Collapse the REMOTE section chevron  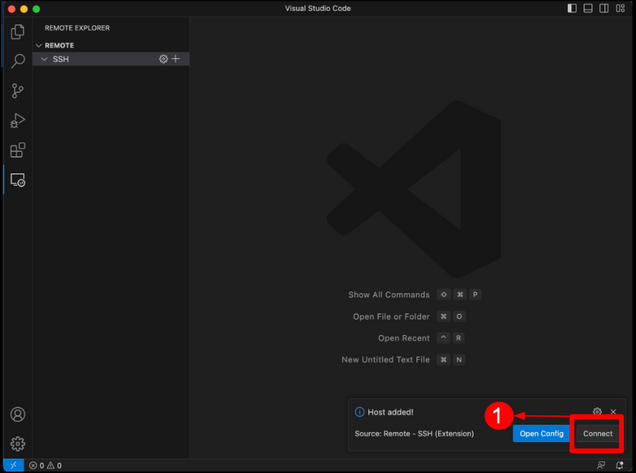pyautogui.click(x=39, y=45)
